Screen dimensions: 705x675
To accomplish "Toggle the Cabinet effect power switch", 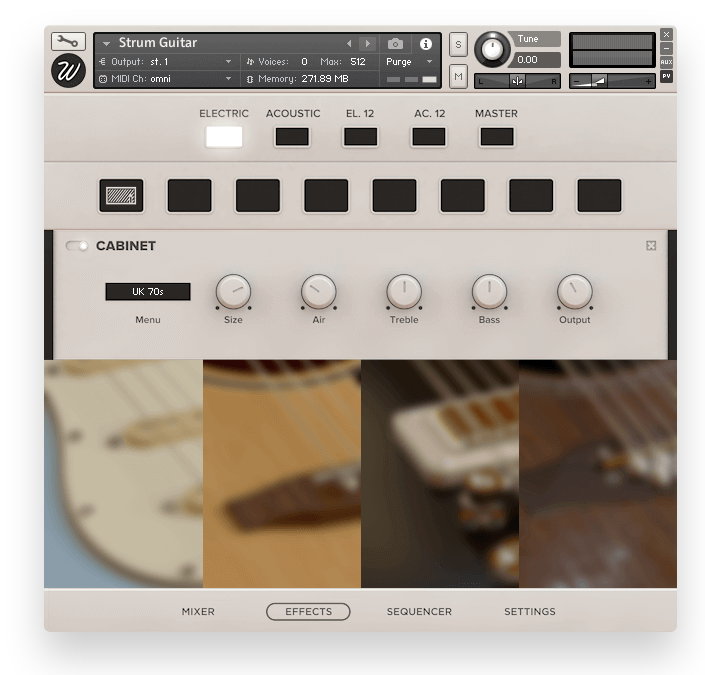I will [x=77, y=246].
